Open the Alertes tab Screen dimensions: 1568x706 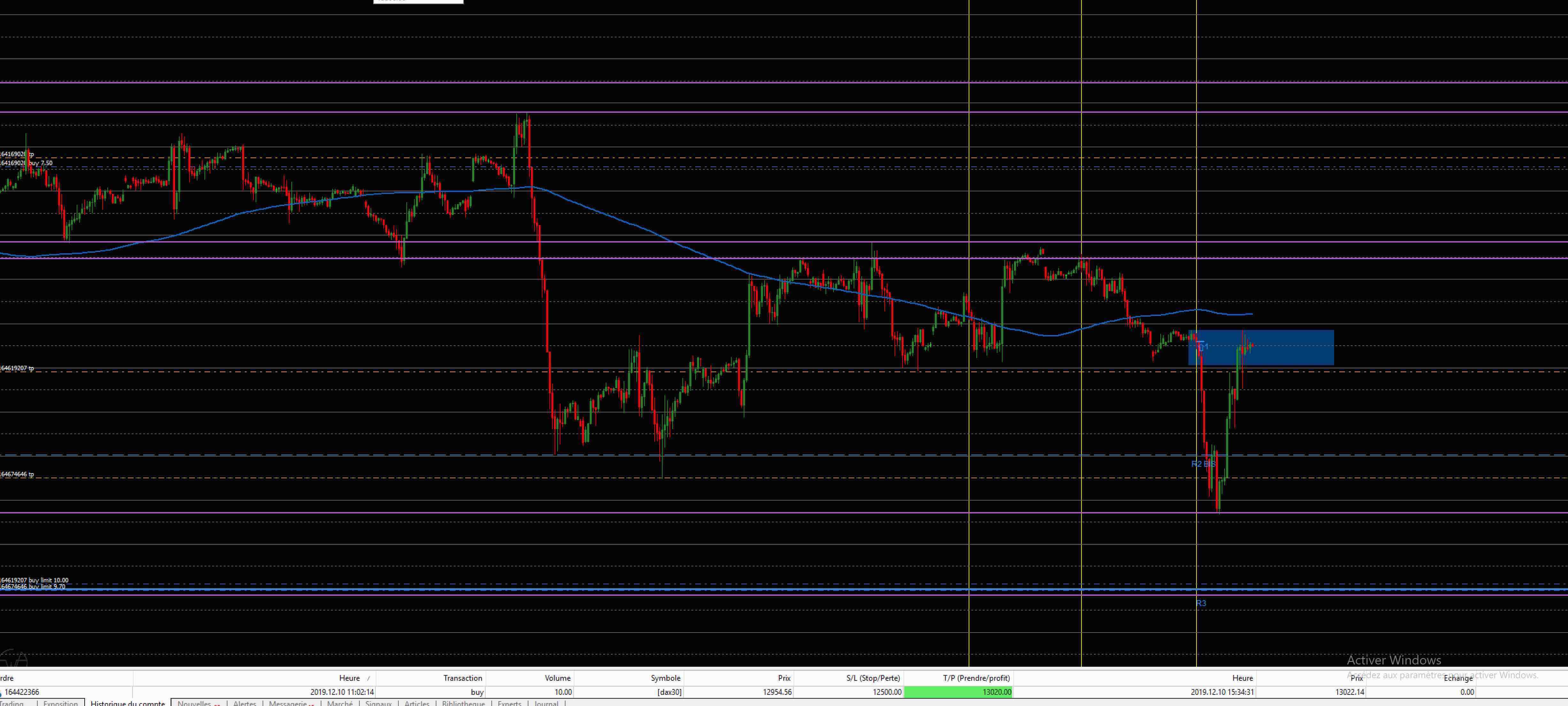pos(244,703)
